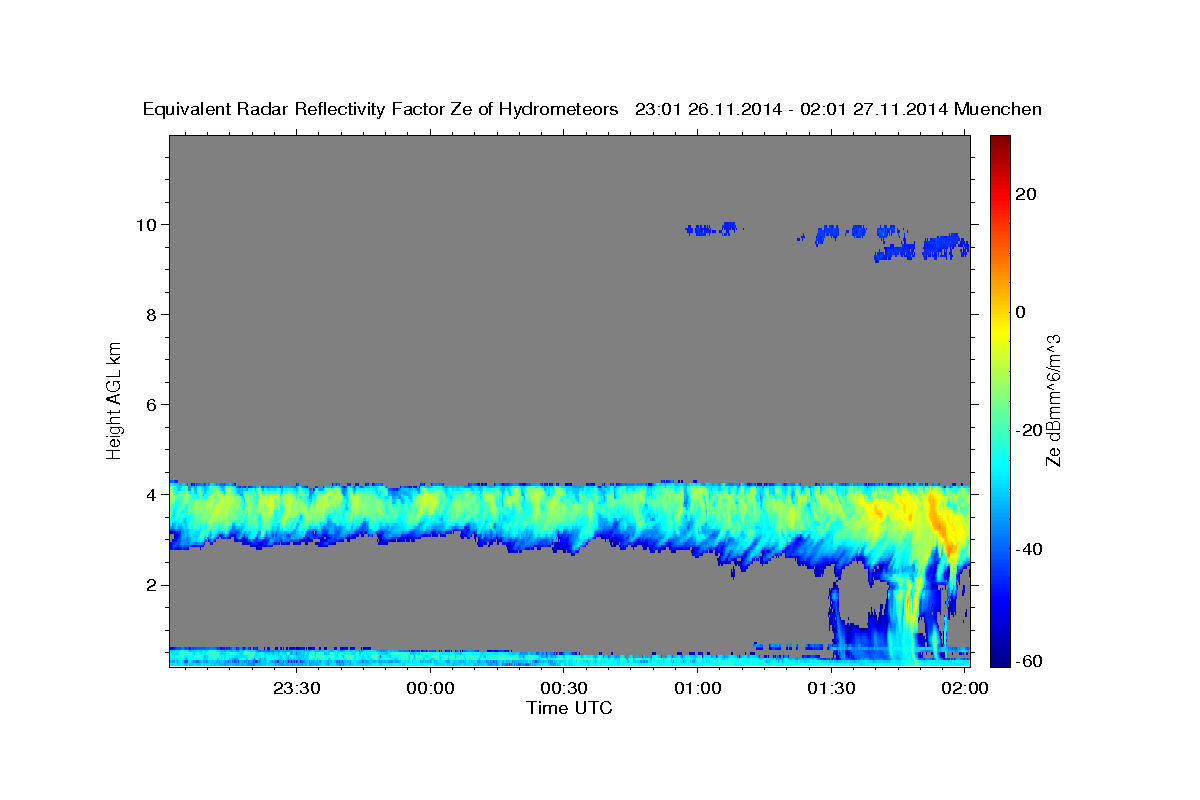This screenshot has height=800, width=1200.
Task: Click the colorbar value '-40'
Action: click(1030, 549)
